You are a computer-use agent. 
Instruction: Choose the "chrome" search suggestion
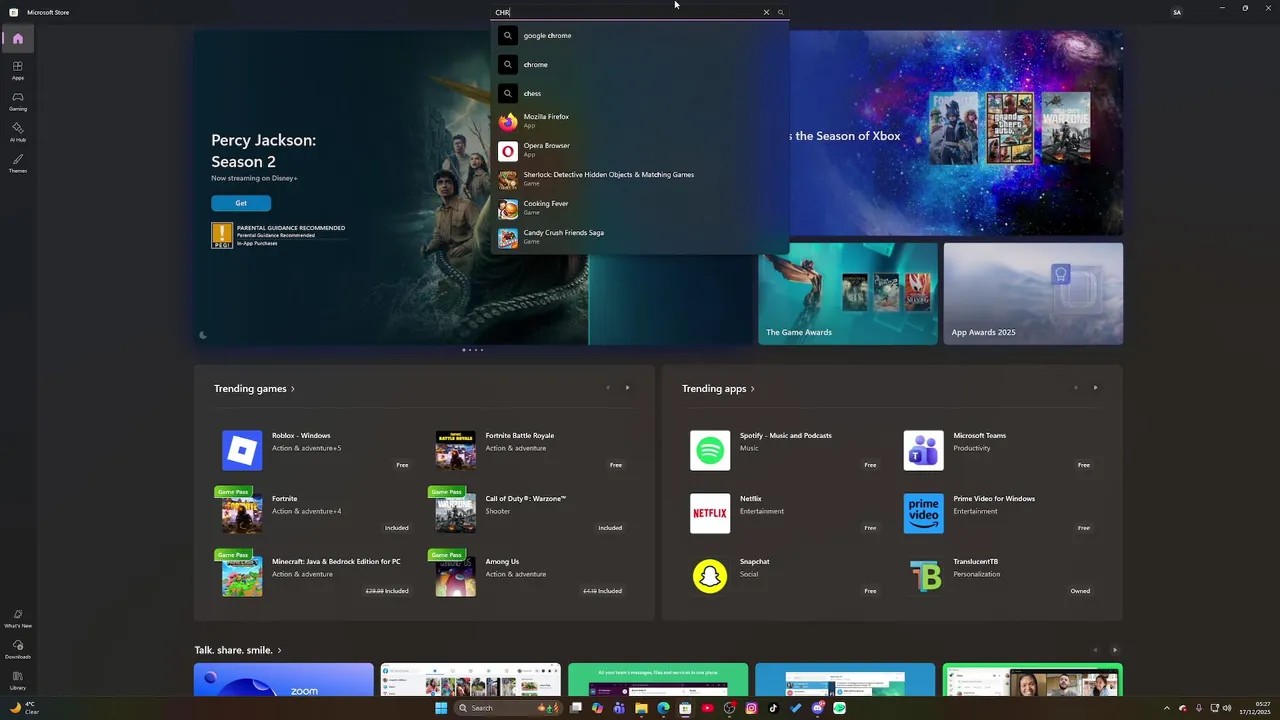(x=640, y=64)
